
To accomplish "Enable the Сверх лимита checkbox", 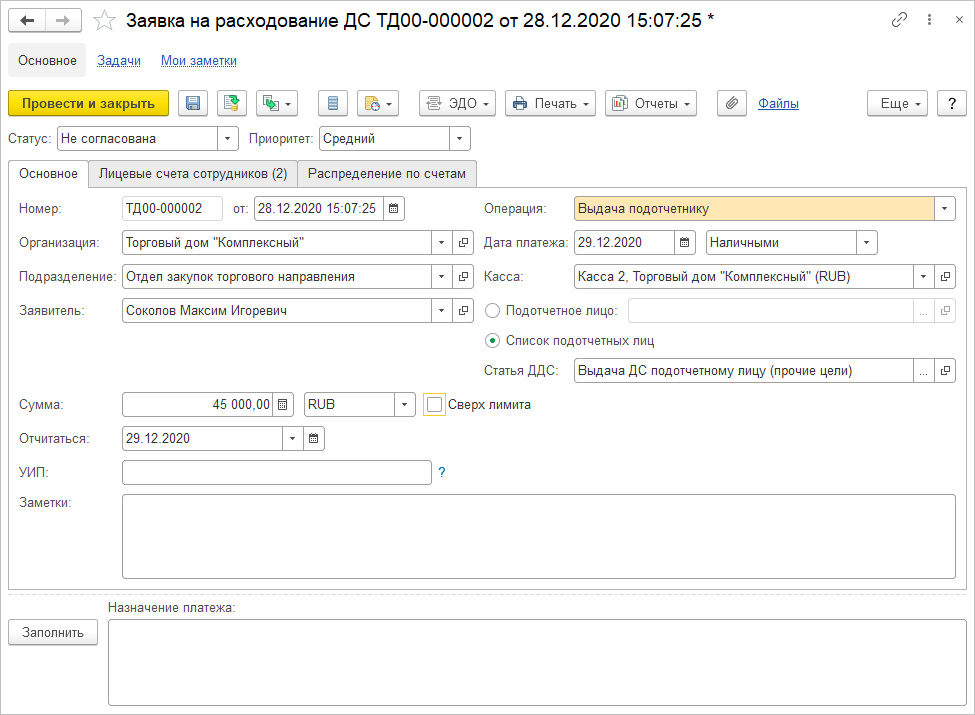I will pyautogui.click(x=434, y=405).
